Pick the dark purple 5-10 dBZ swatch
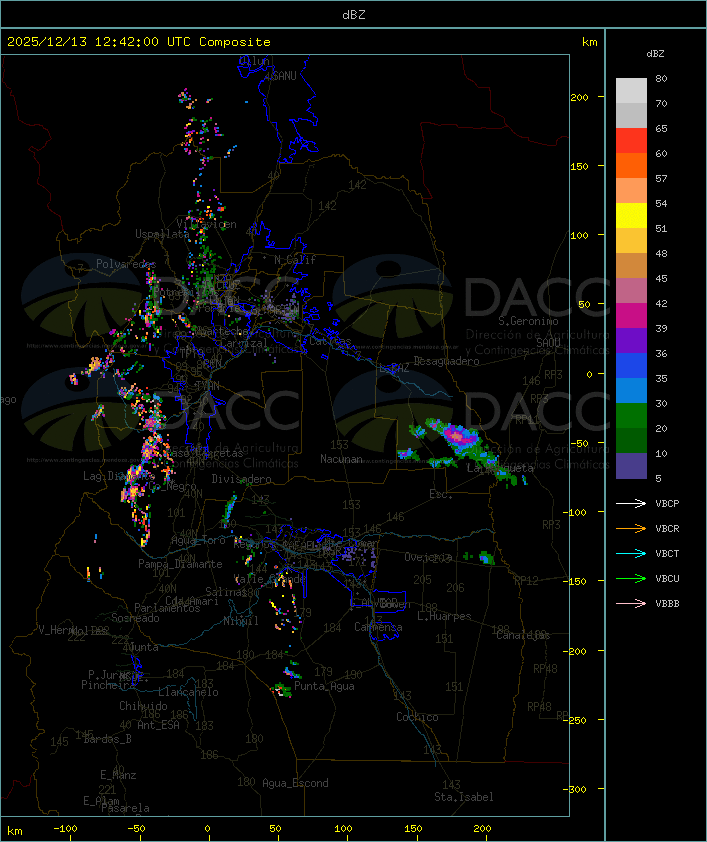 coord(631,466)
